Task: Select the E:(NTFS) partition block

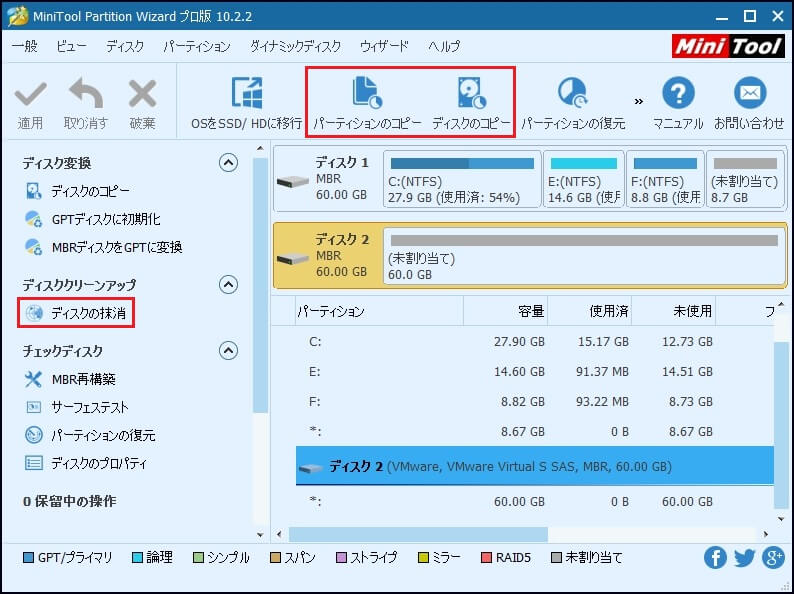Action: [584, 179]
